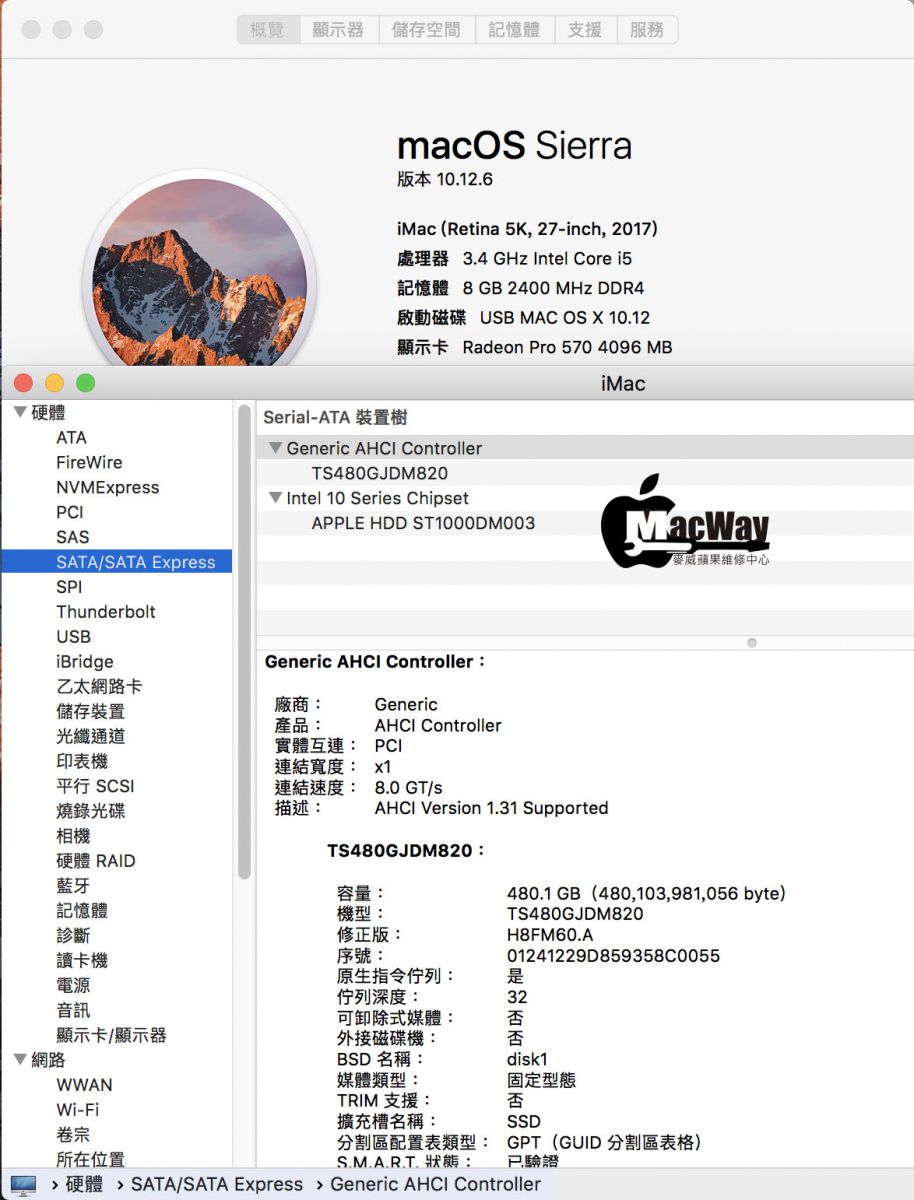Screen dimensions: 914x1200
Task: Collapse the Intel 10 Series Chipset node
Action: click(x=275, y=498)
